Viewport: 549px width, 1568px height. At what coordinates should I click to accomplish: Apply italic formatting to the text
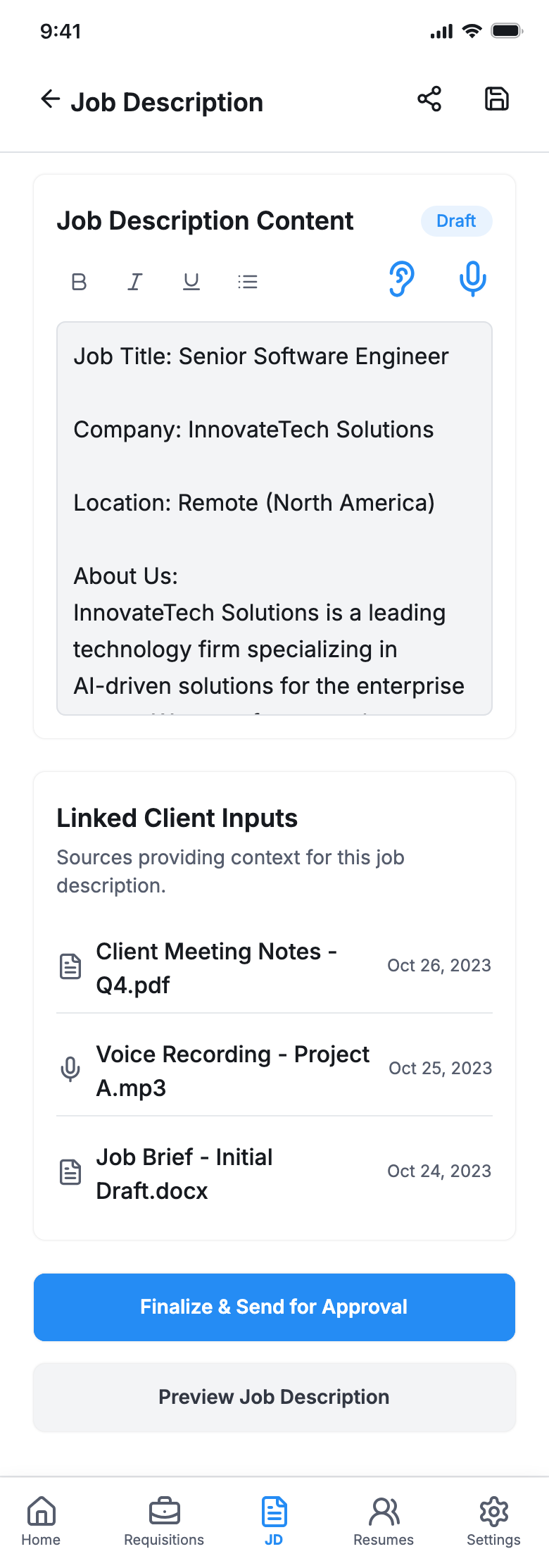pyautogui.click(x=134, y=281)
